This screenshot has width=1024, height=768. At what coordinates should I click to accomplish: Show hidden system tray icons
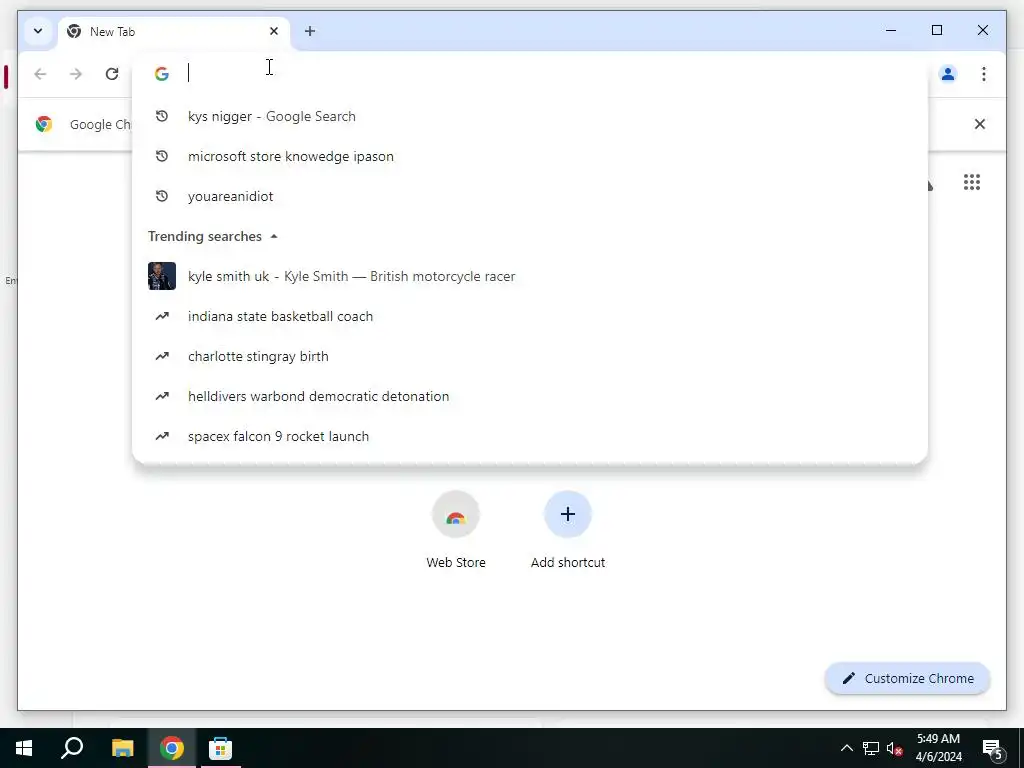pyautogui.click(x=846, y=748)
